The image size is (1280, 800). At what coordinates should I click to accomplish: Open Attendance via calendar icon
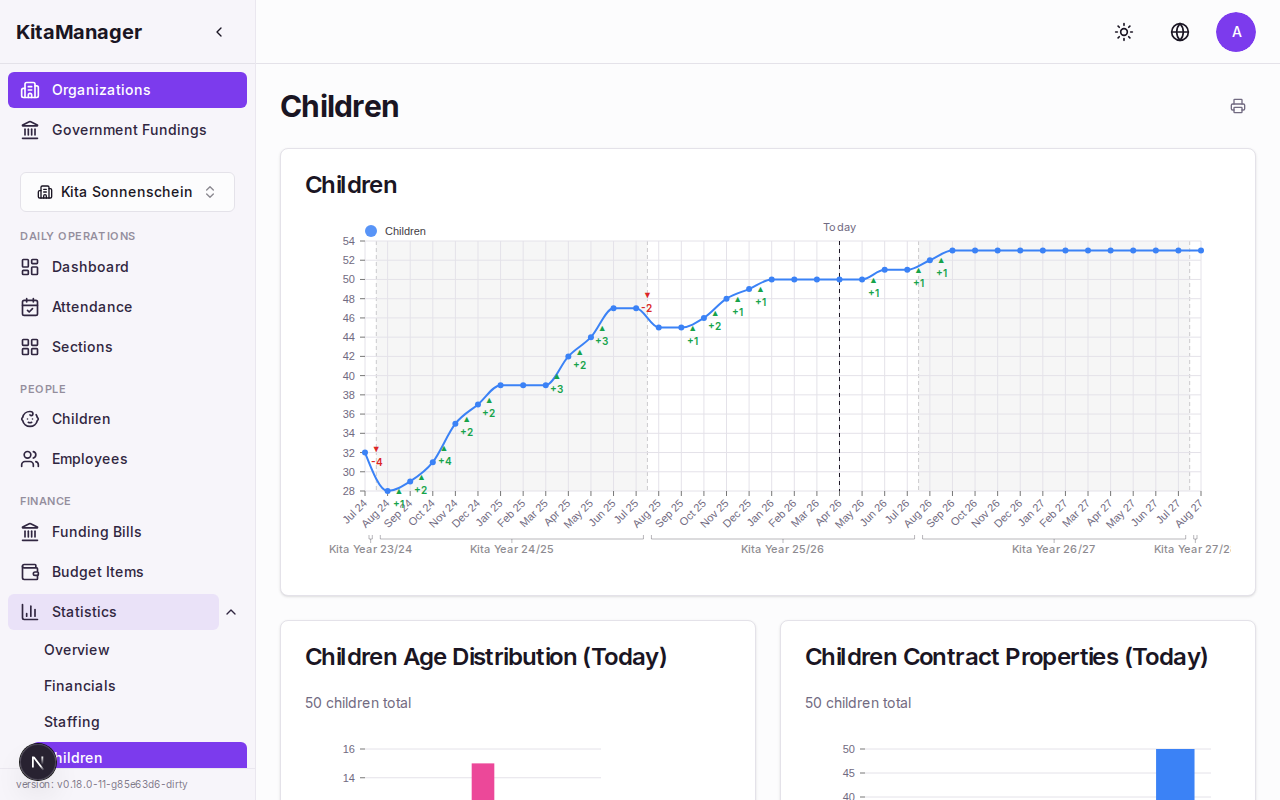[x=29, y=307]
